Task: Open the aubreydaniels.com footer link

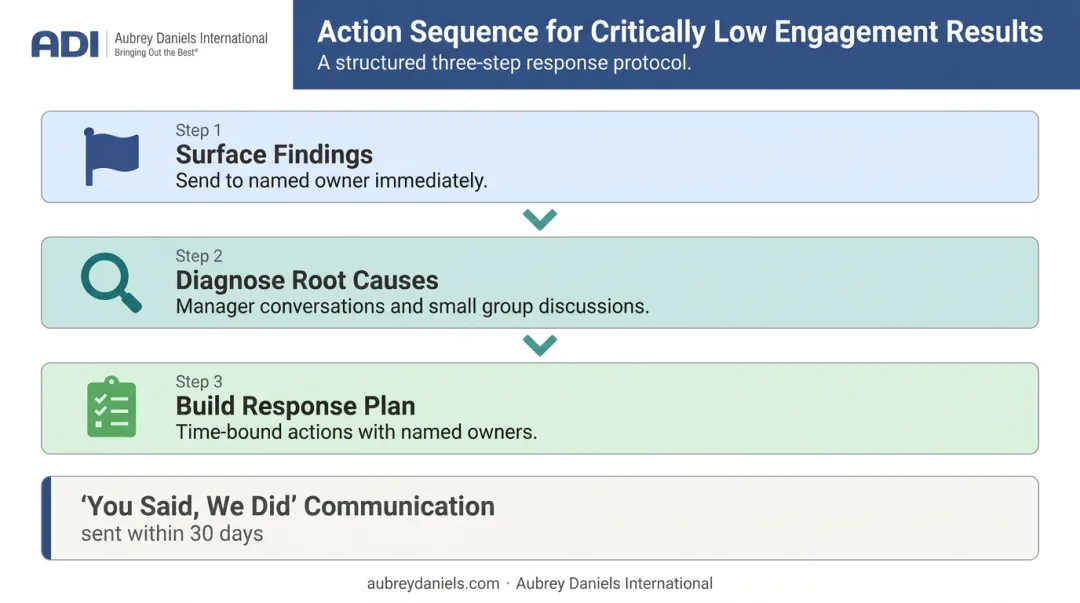Action: click(433, 584)
